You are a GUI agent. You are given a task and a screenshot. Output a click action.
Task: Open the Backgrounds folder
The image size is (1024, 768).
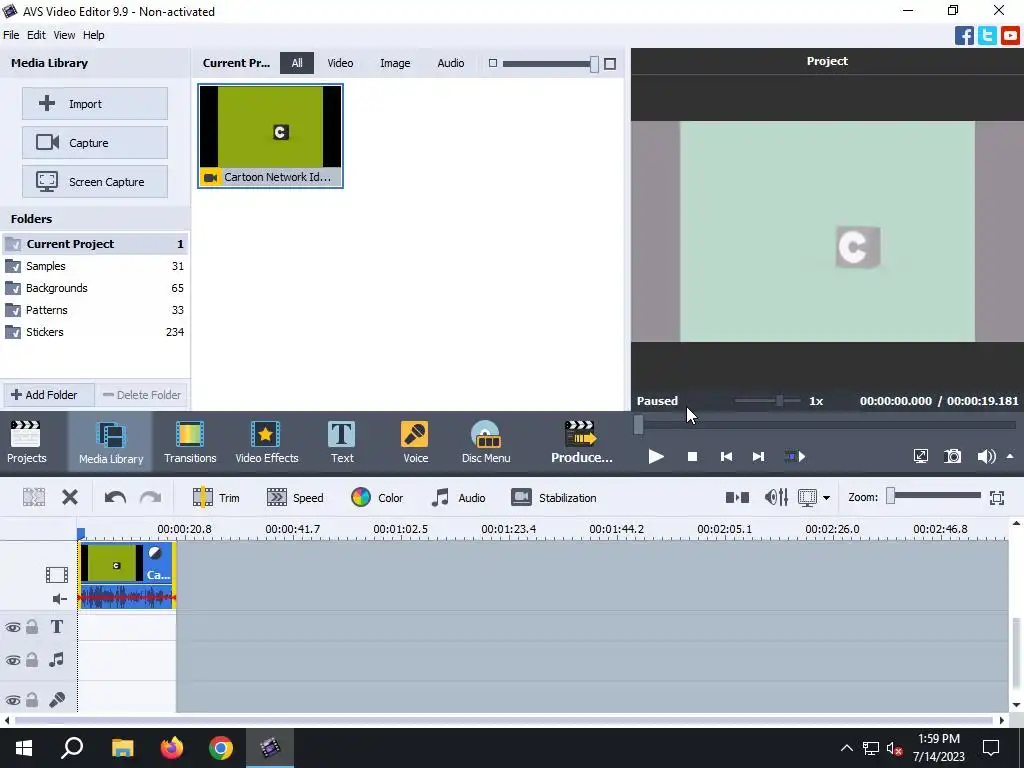[x=95, y=288]
